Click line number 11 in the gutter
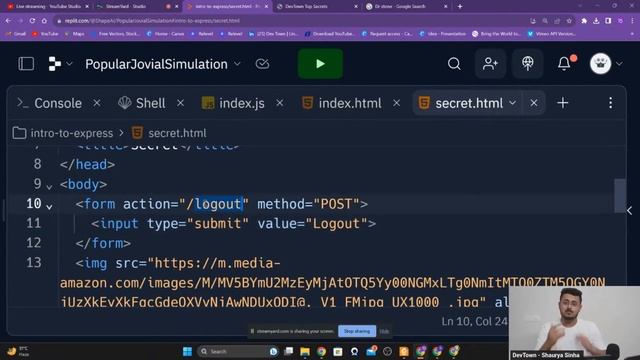This screenshot has height=360, width=640. [x=33, y=223]
